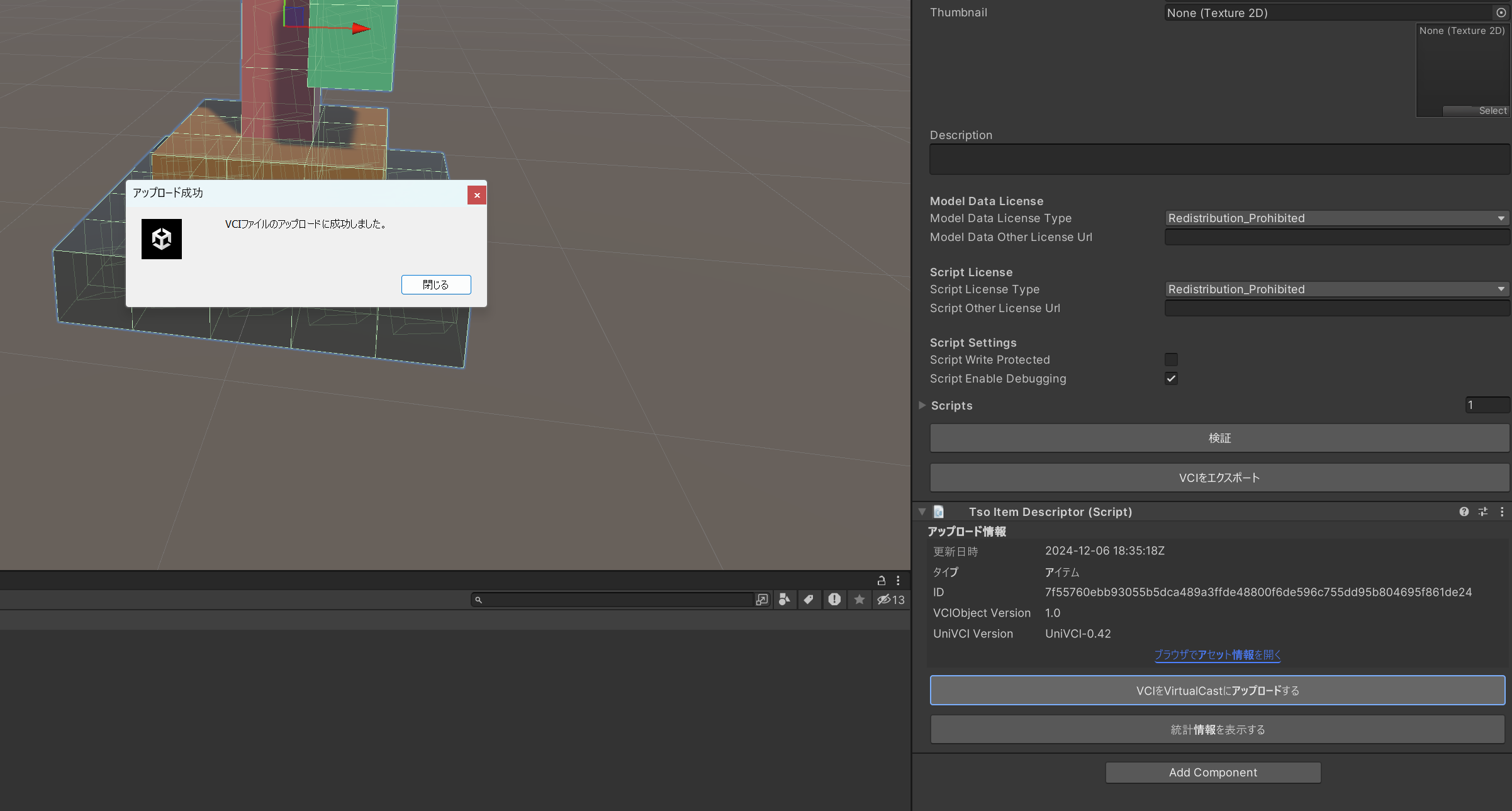Viewport: 1512px width, 811px height.
Task: Click the Search by Type filter icon
Action: [784, 600]
